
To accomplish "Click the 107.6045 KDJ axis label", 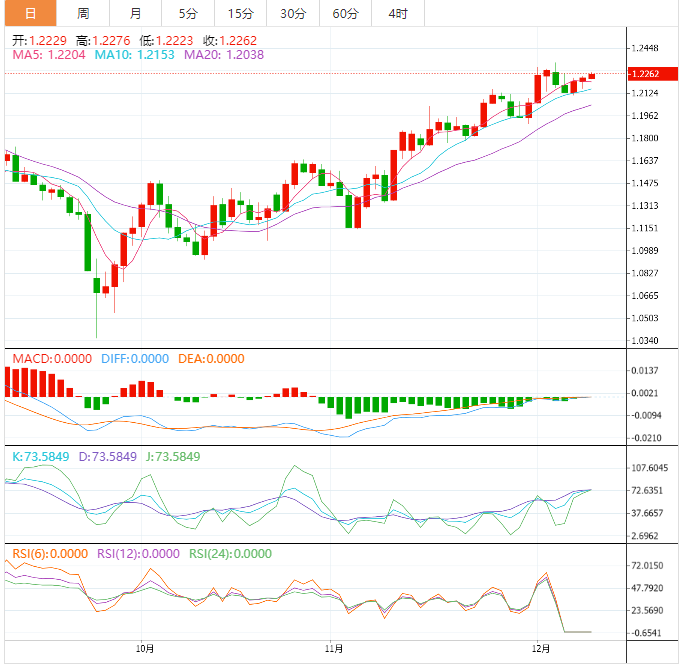I will 649,468.
